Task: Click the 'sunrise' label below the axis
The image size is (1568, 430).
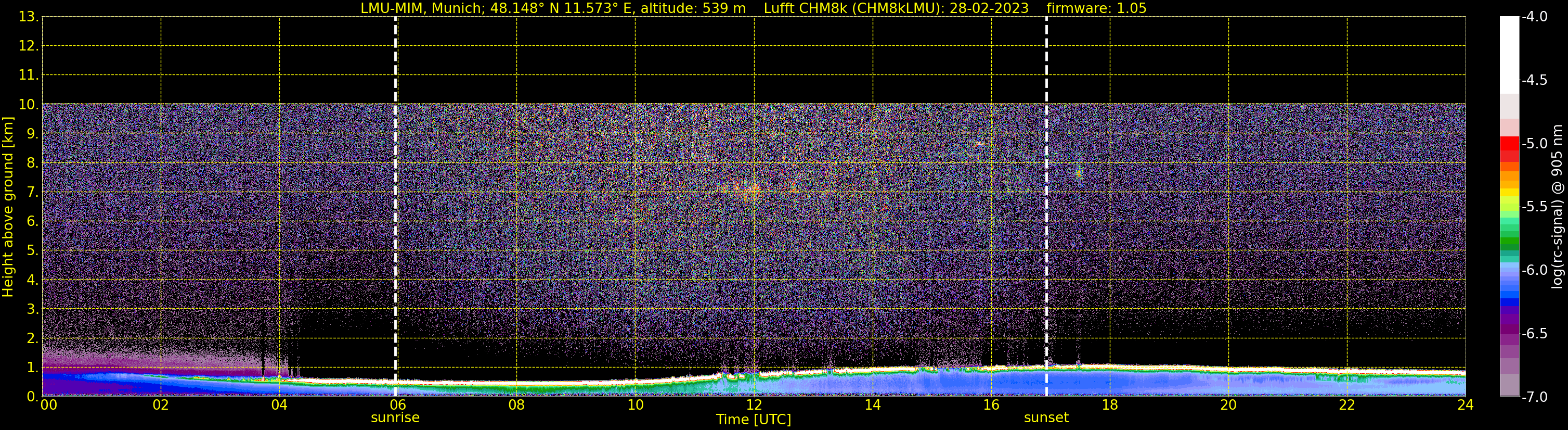Action: [395, 418]
